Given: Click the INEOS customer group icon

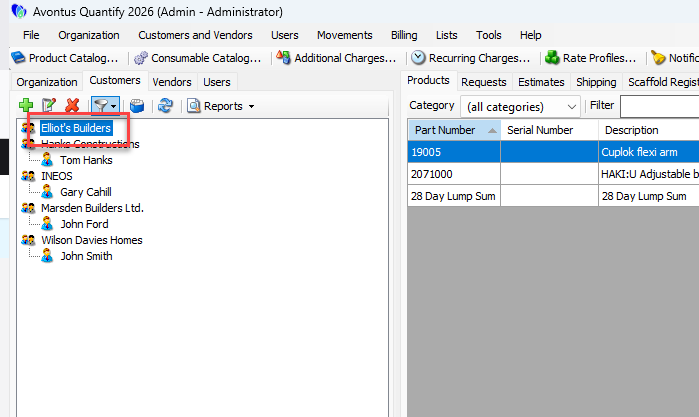Looking at the screenshot, I should point(28,176).
